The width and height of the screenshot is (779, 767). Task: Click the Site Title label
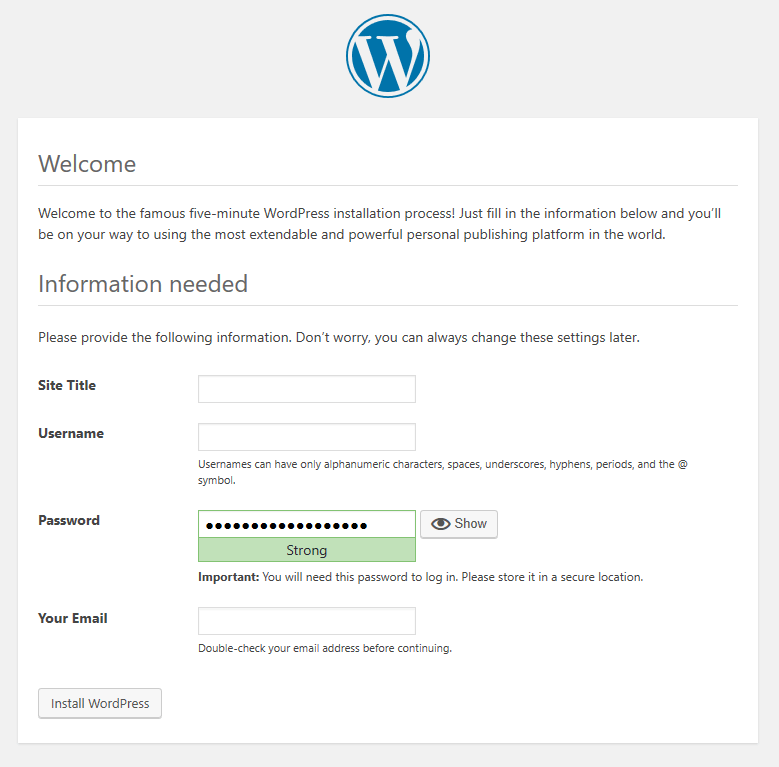pyautogui.click(x=67, y=385)
